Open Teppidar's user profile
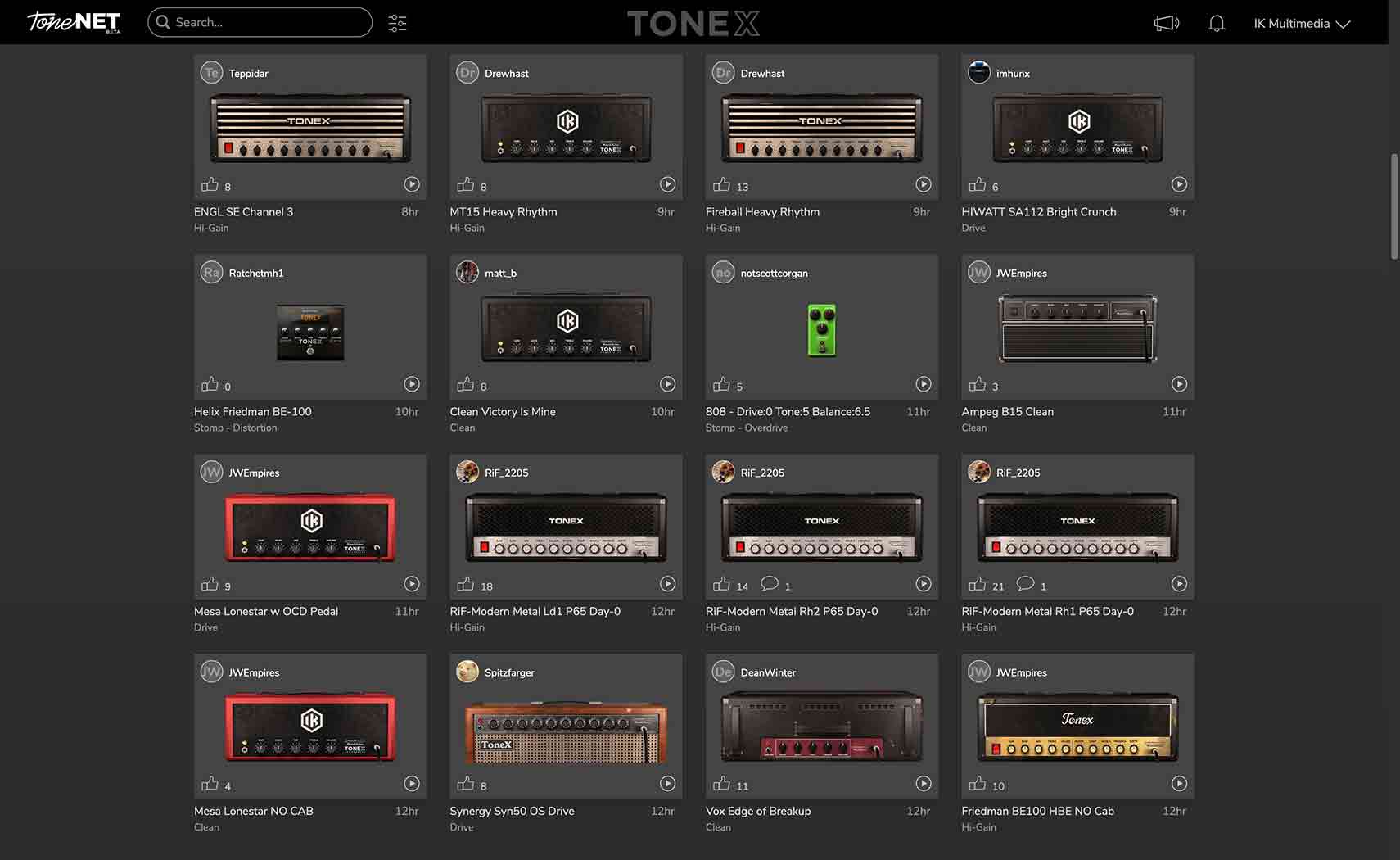Image resolution: width=1400 pixels, height=860 pixels. [235, 73]
